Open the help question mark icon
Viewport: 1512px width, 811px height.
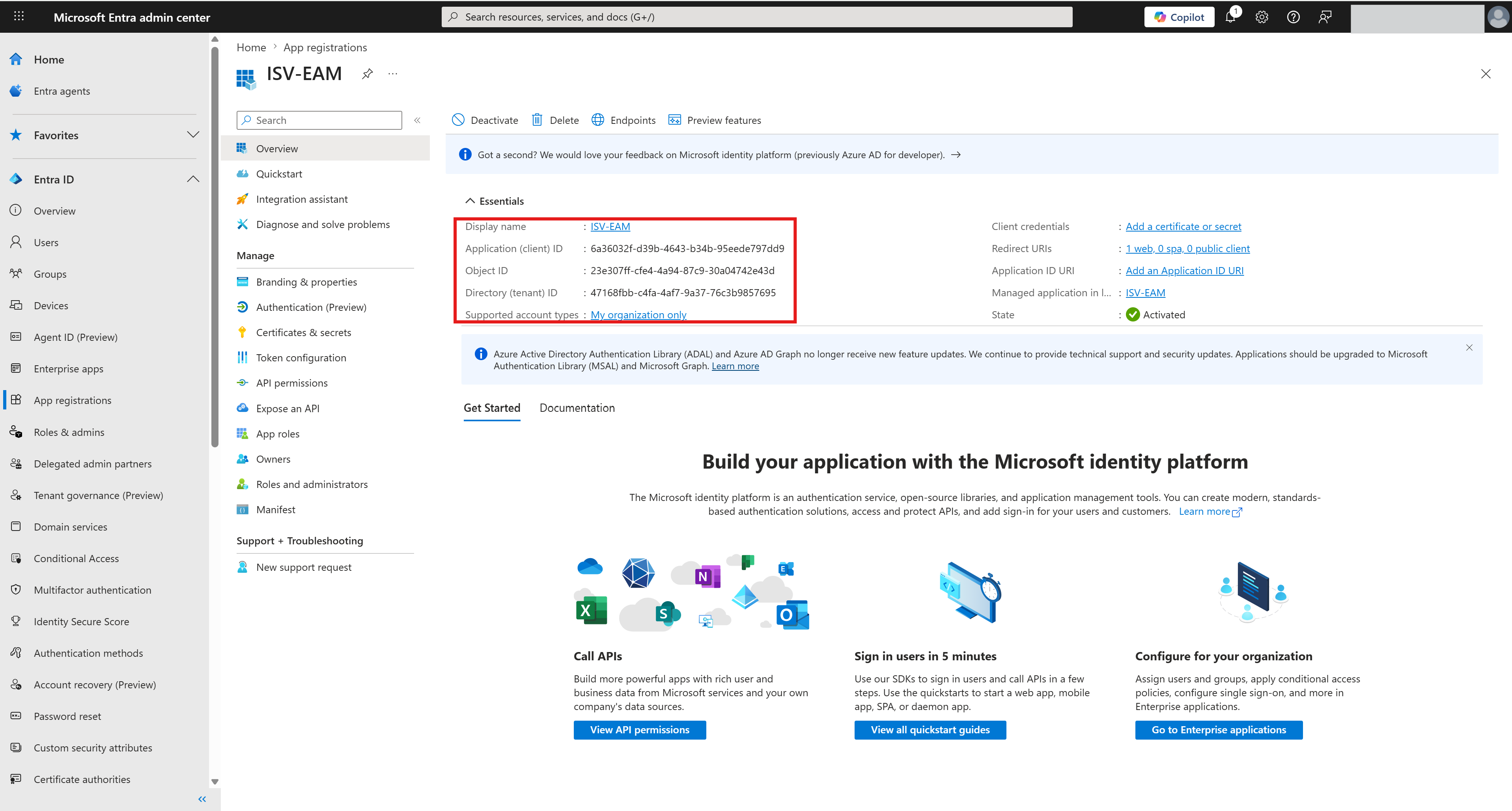[1293, 17]
